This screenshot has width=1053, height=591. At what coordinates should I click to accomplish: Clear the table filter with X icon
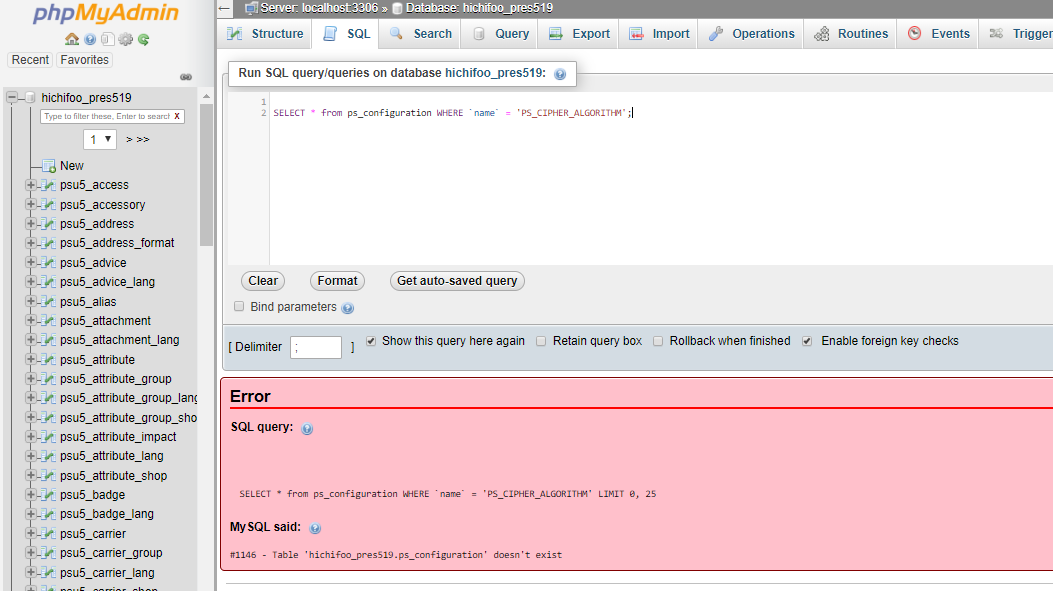[x=177, y=116]
